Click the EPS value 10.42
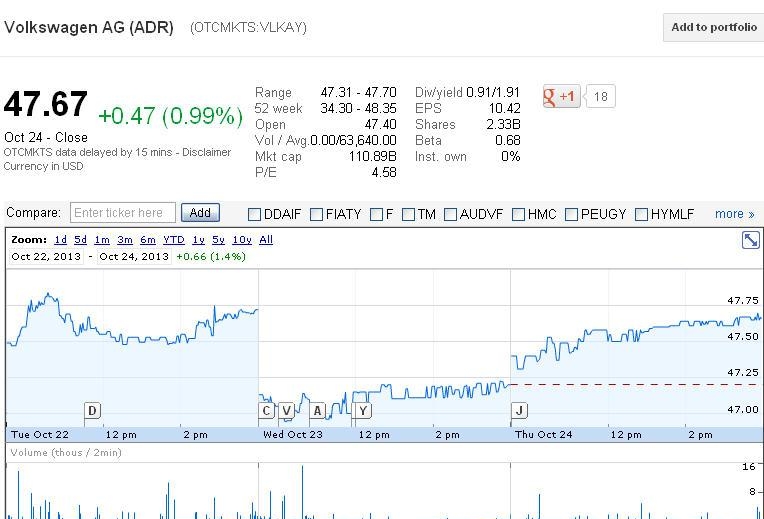The image size is (764, 519). click(505, 108)
